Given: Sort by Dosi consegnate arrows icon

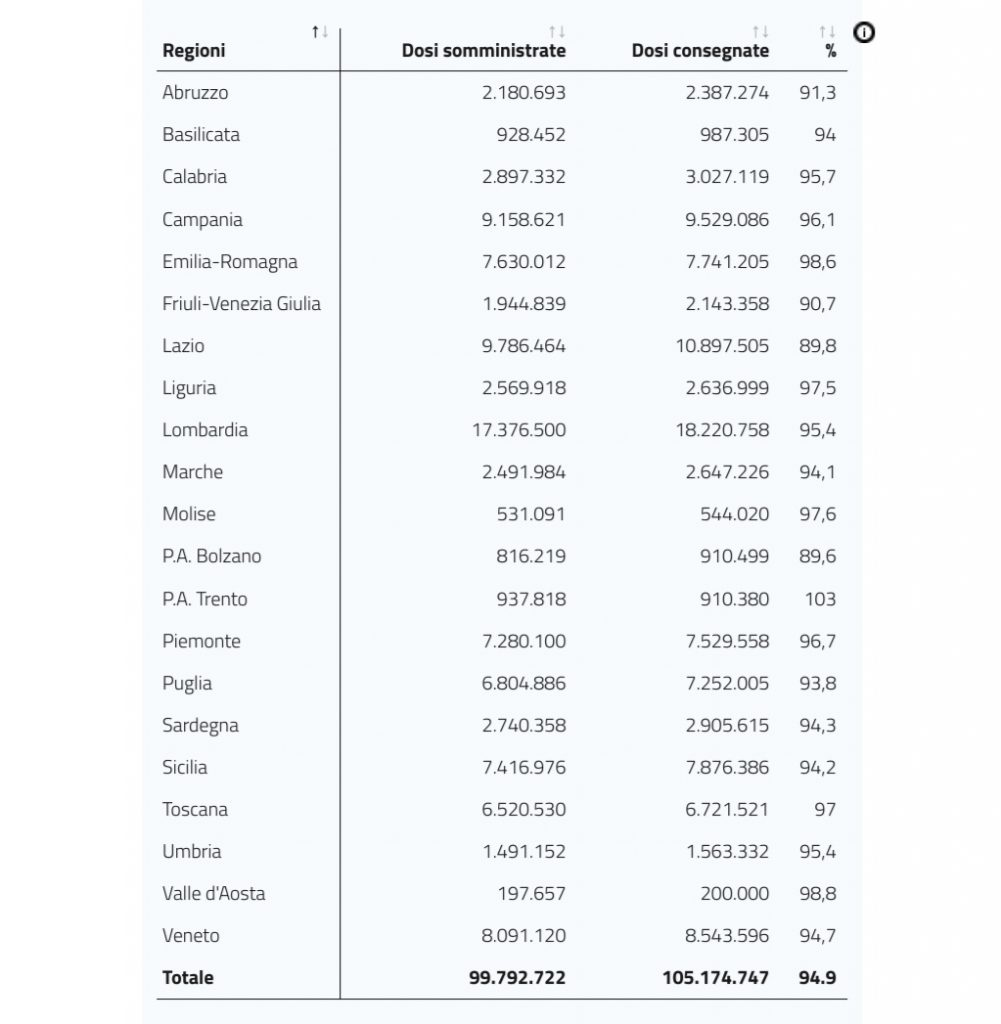Looking at the screenshot, I should (x=761, y=31).
